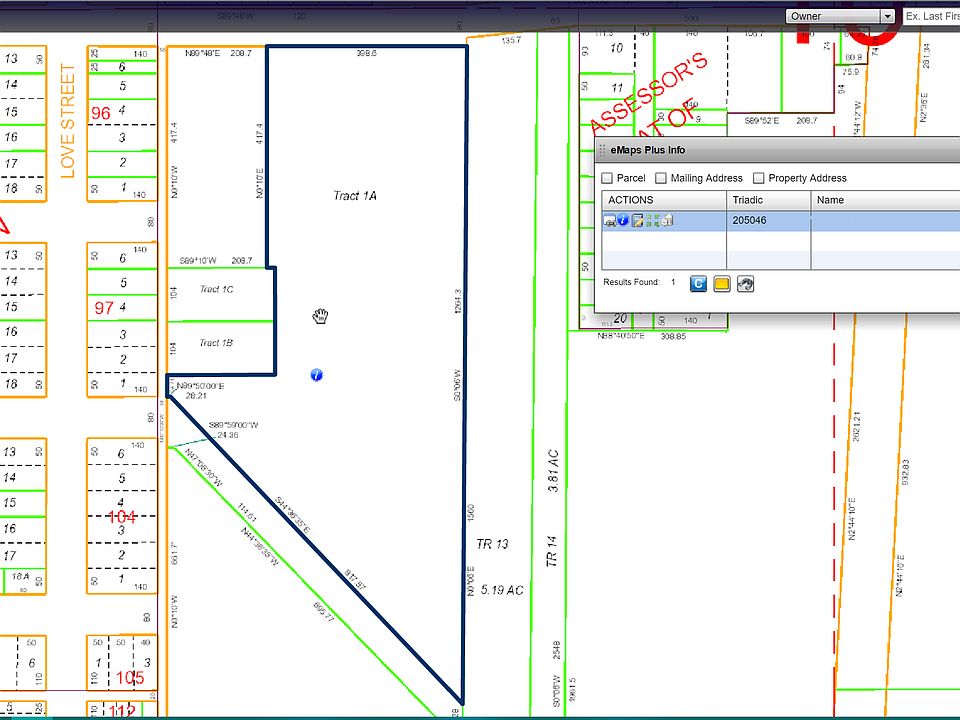Click block number 104 on the map
The height and width of the screenshot is (720, 960).
pos(122,517)
